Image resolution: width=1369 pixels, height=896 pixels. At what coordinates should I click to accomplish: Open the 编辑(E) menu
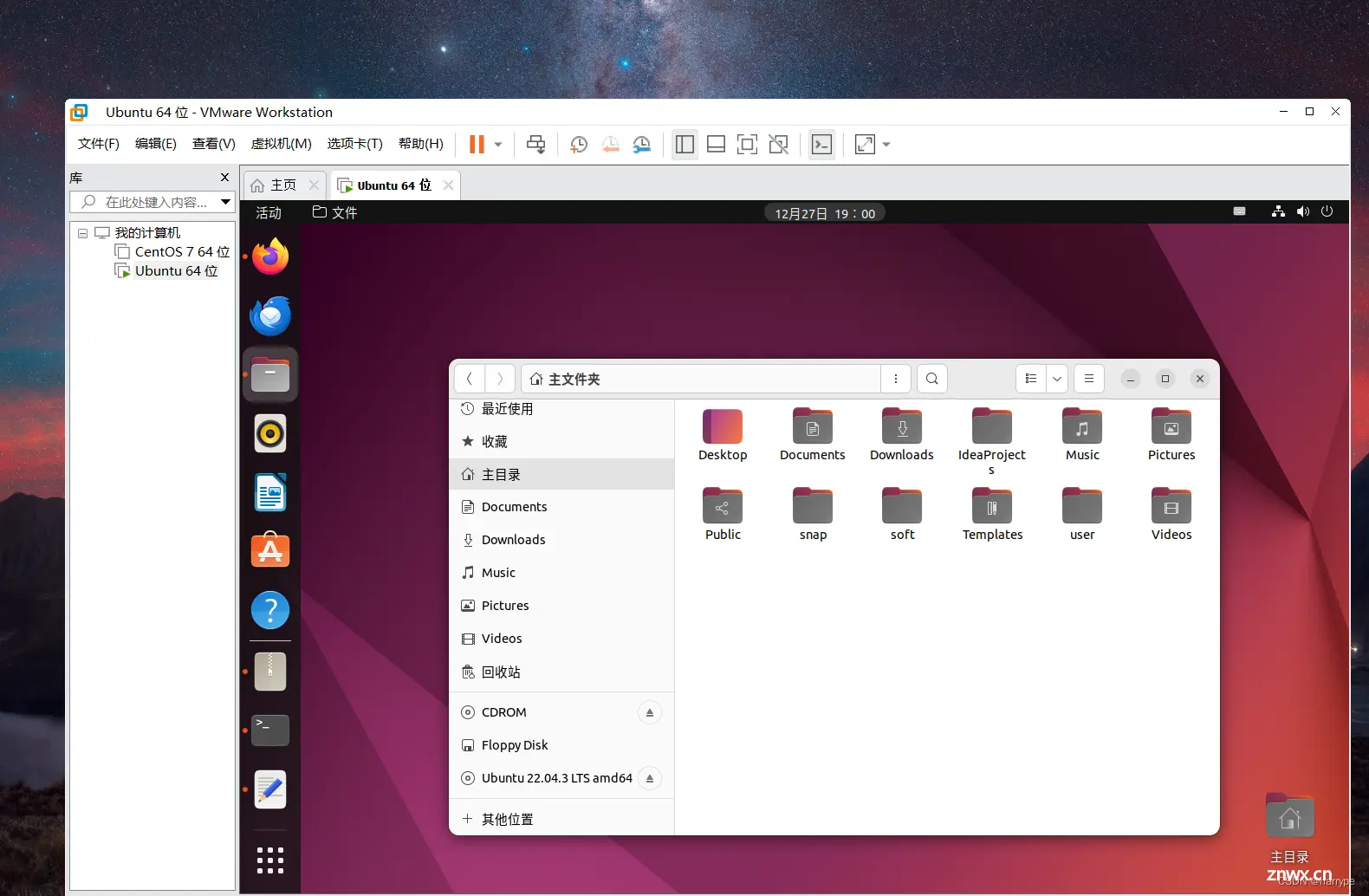coord(156,144)
